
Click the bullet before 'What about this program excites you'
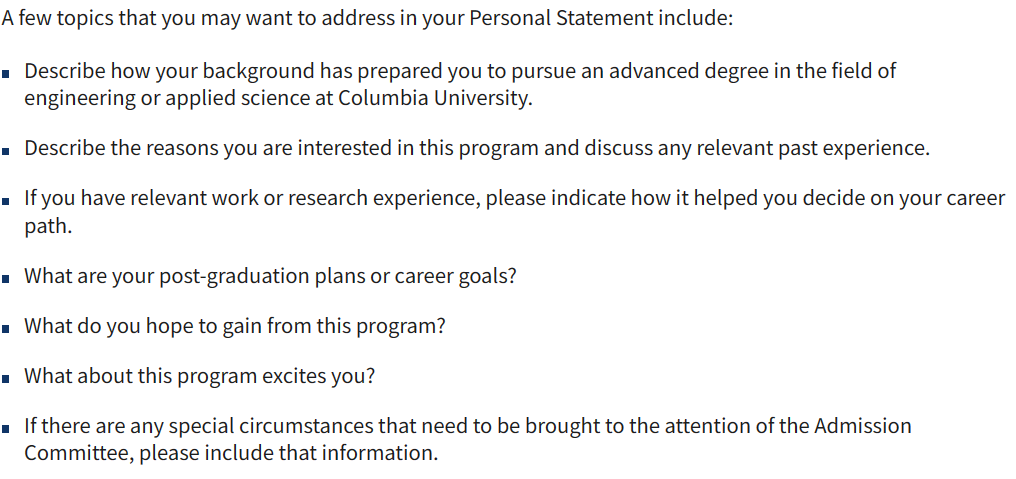pos(6,379)
